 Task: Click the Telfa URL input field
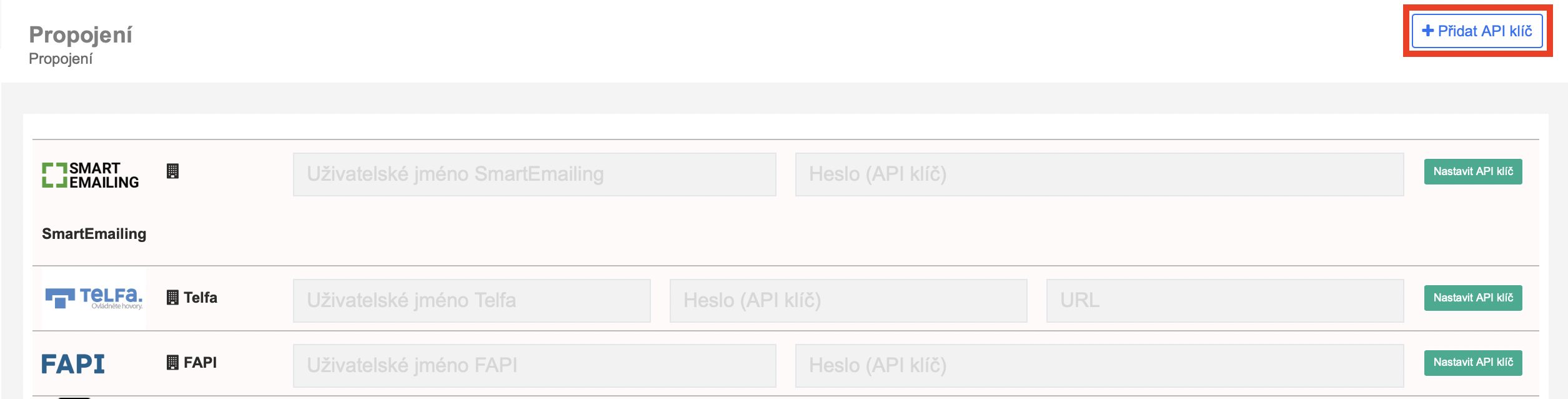(1224, 301)
